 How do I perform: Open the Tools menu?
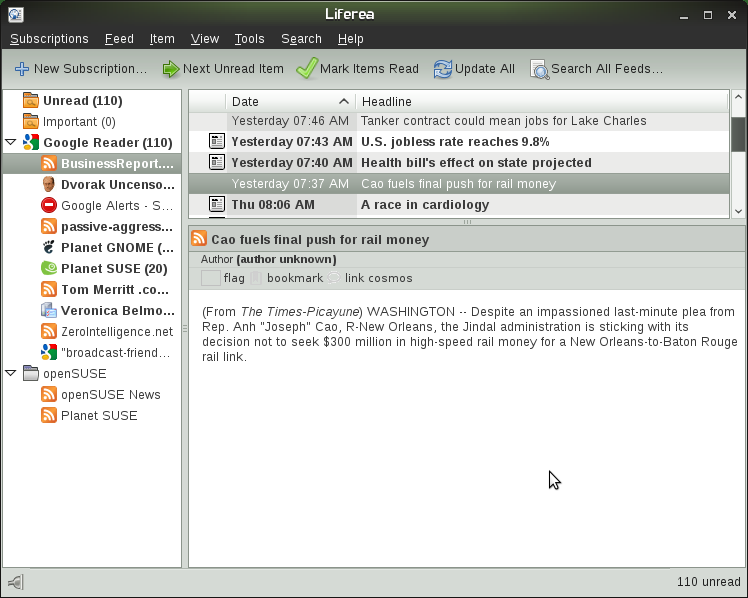tap(249, 39)
